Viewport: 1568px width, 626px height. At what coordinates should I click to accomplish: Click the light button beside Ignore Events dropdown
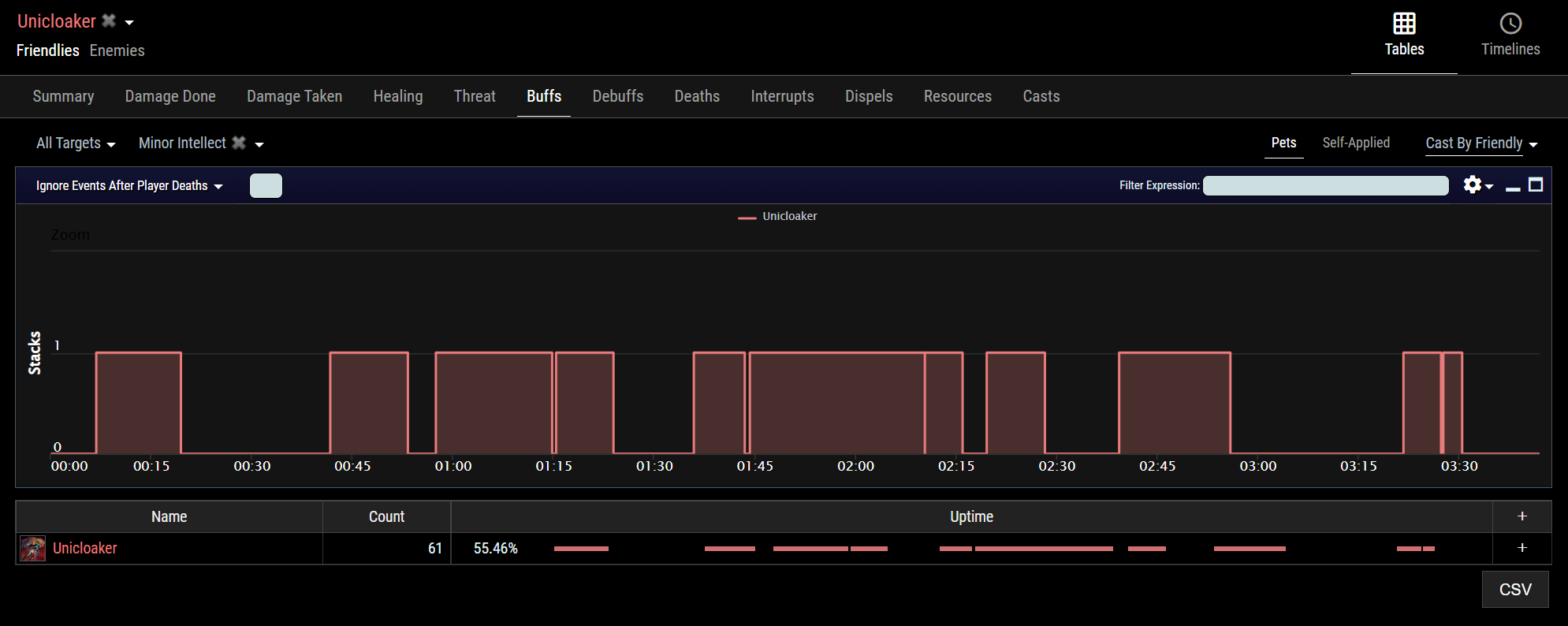pyautogui.click(x=266, y=185)
